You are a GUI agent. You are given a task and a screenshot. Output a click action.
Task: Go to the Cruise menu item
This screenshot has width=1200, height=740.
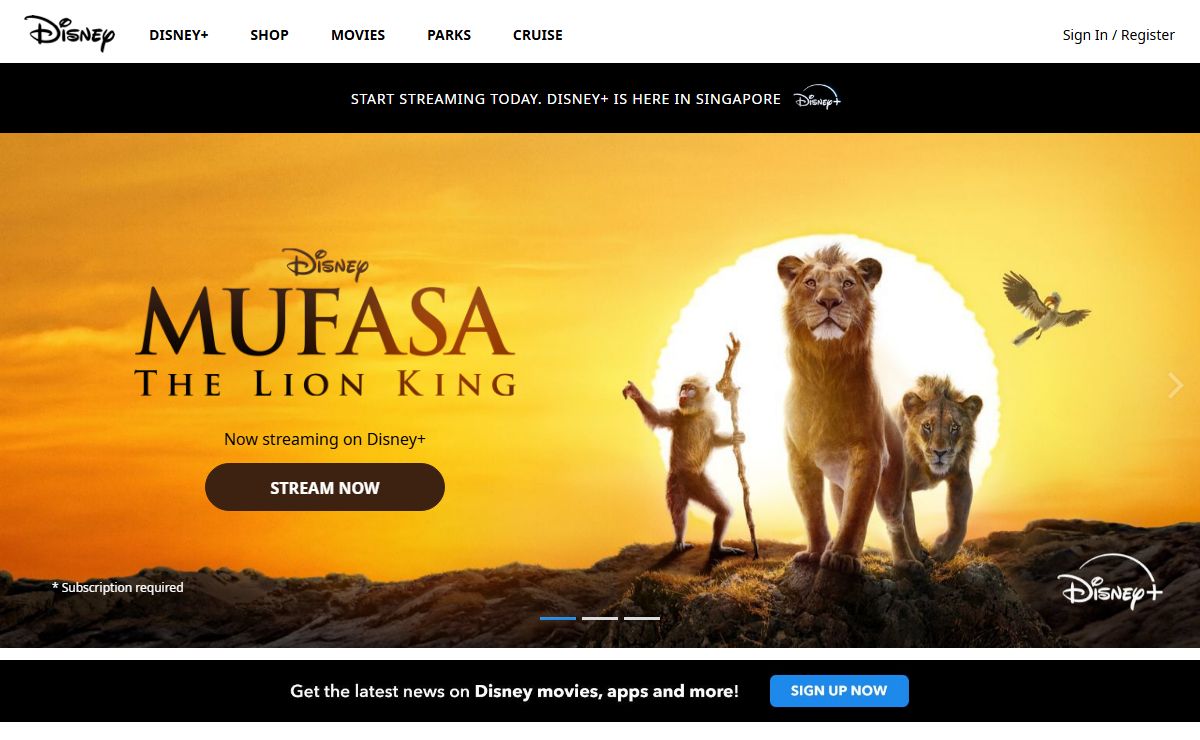(538, 35)
